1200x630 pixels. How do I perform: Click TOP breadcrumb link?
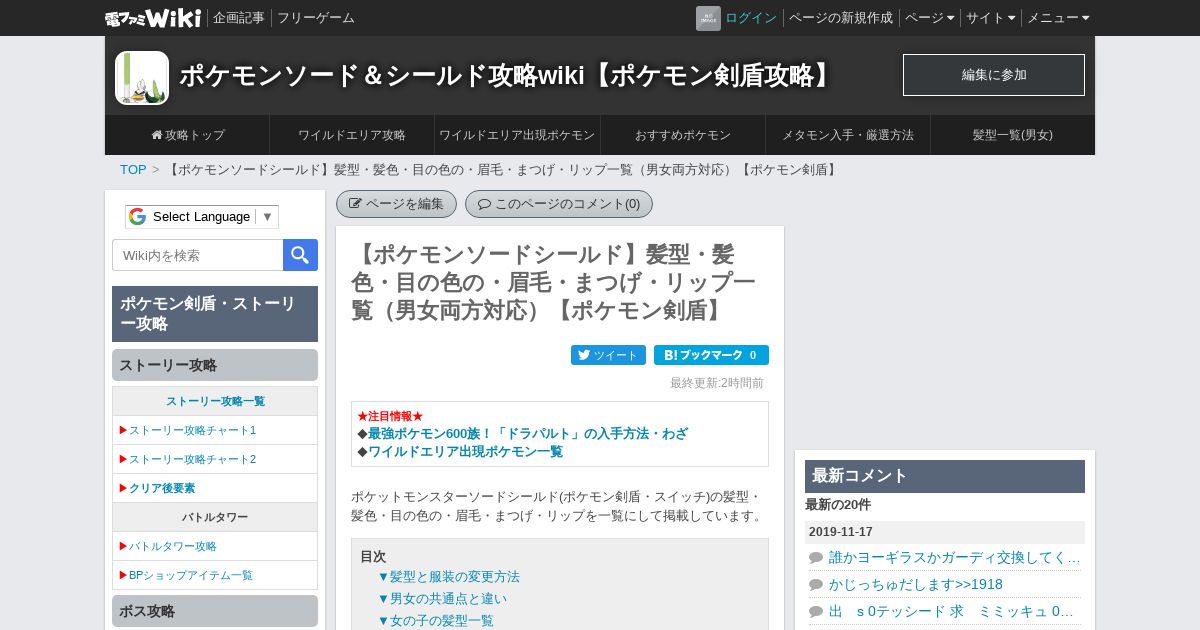133,170
